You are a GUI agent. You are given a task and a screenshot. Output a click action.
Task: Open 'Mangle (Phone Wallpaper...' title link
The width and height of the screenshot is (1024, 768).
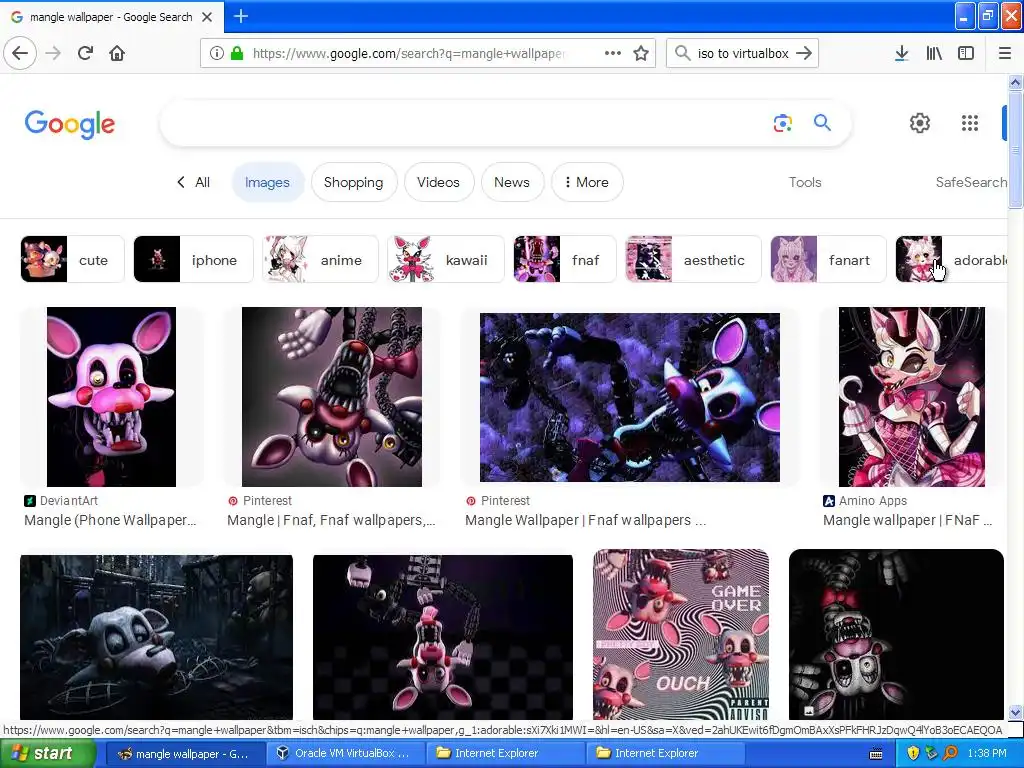[x=110, y=520]
